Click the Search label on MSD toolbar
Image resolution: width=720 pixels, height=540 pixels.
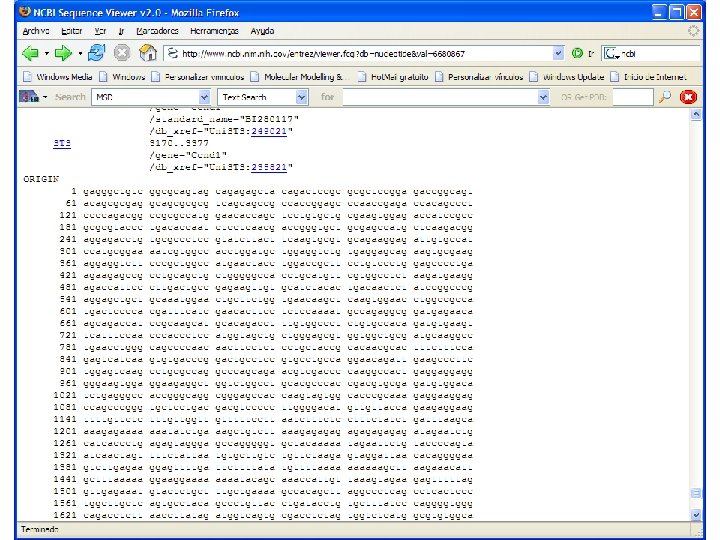click(x=70, y=97)
